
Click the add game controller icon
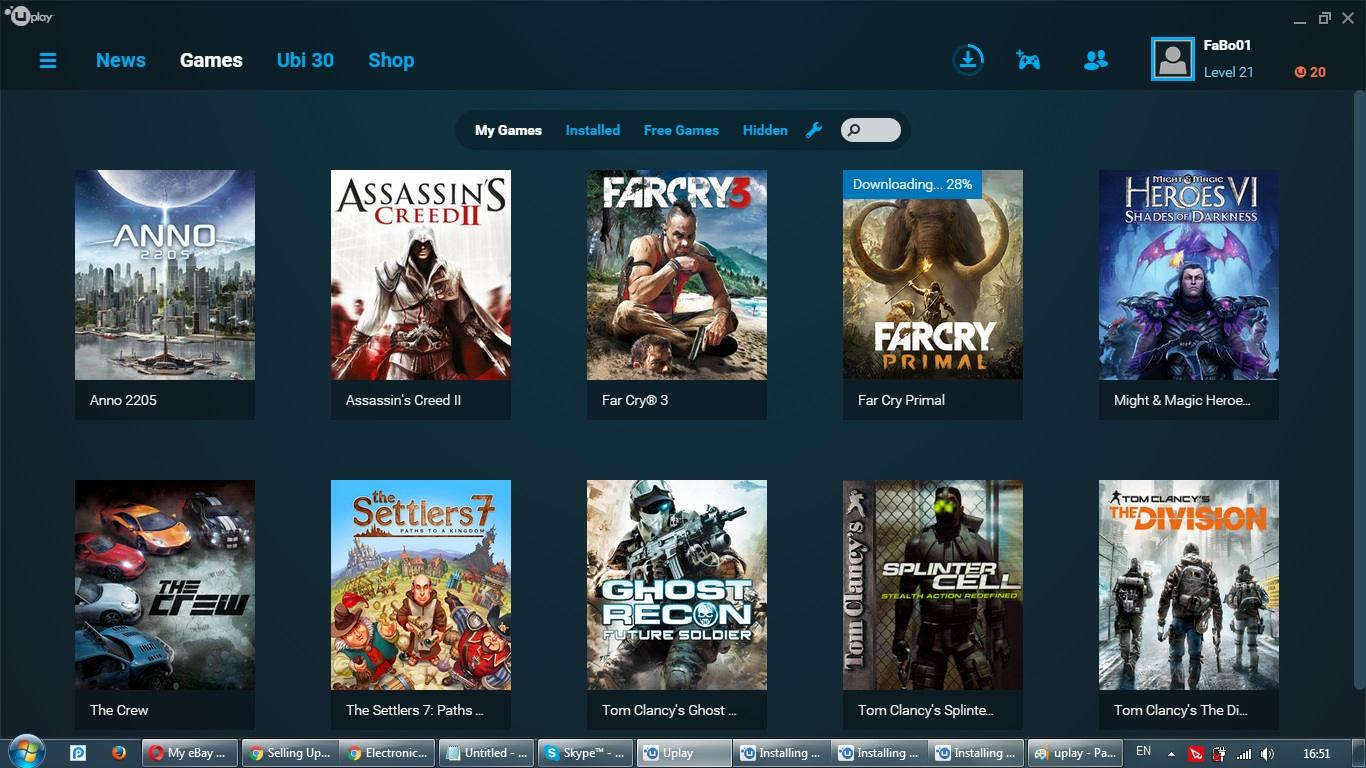pos(1028,60)
